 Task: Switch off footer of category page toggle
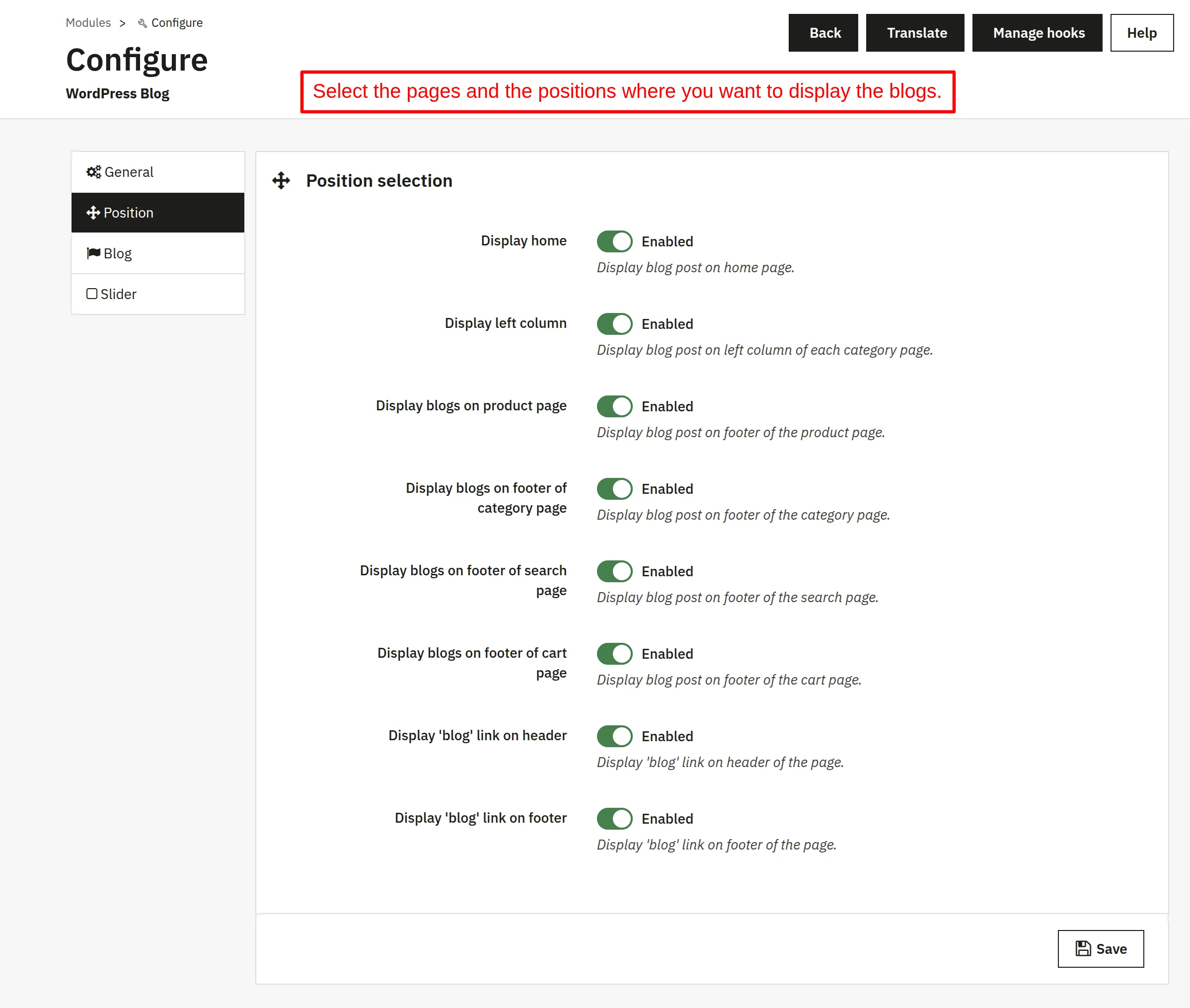pos(615,488)
